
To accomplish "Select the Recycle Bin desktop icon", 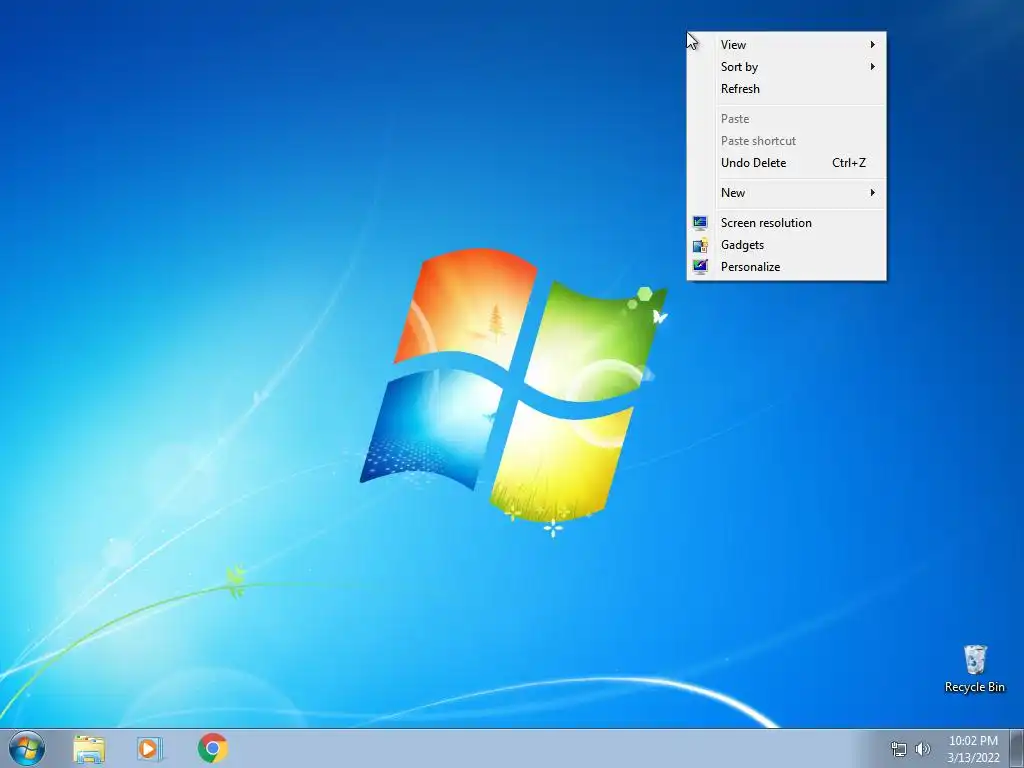I will click(x=974, y=669).
